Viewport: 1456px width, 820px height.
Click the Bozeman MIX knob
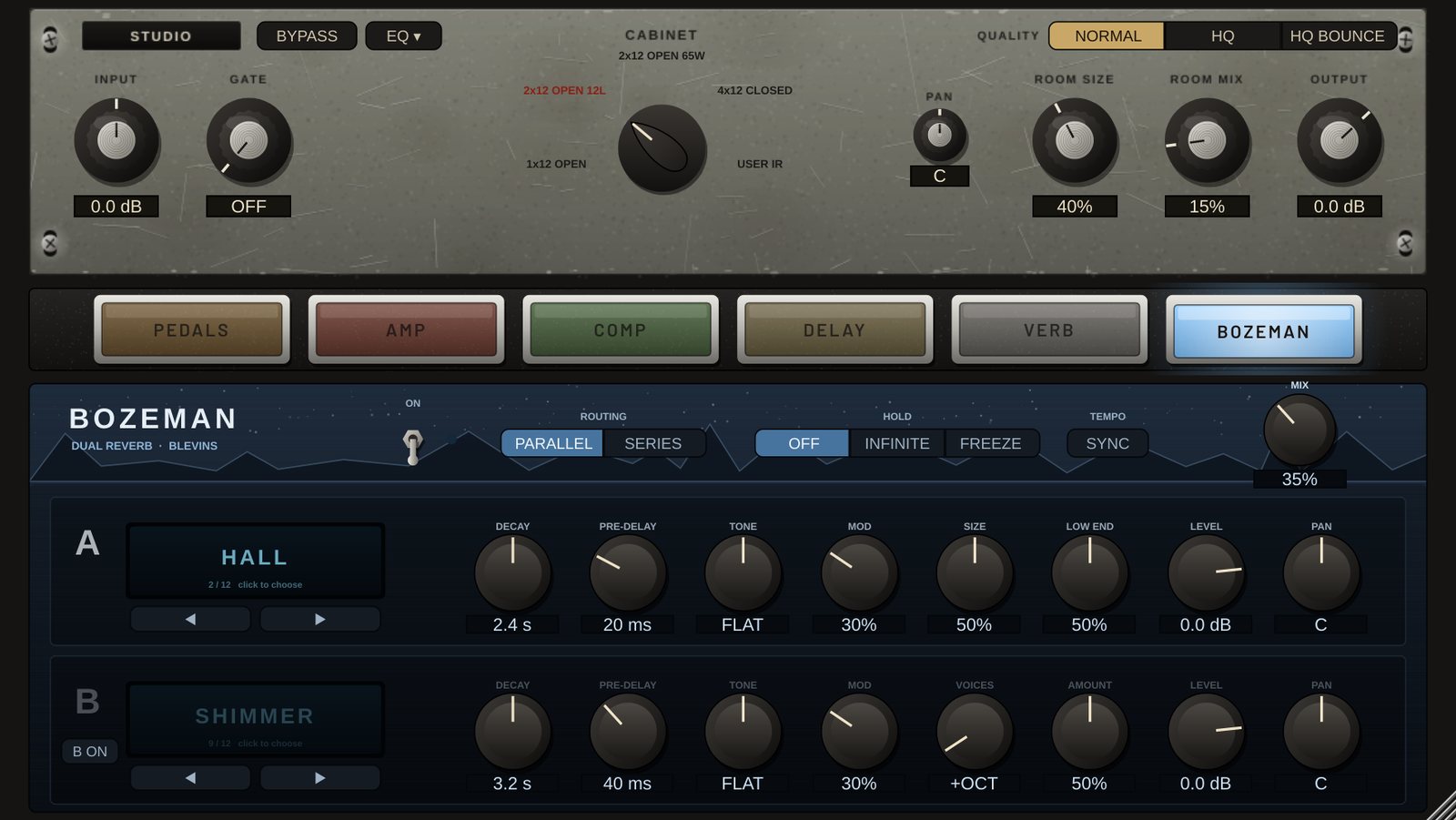[x=1299, y=430]
